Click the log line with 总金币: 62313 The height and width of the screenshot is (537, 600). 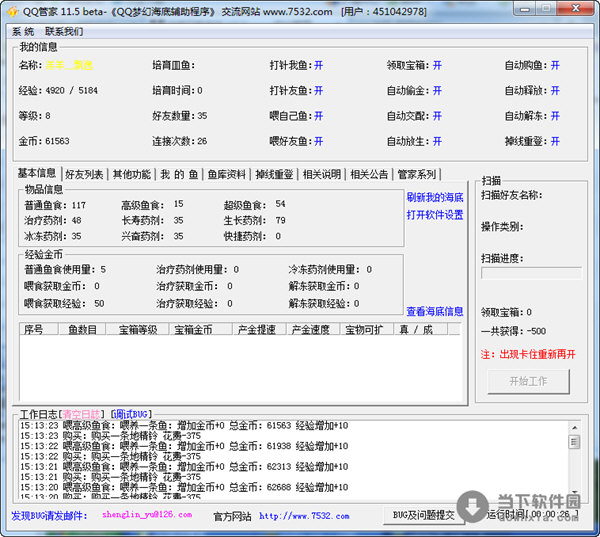(x=184, y=467)
